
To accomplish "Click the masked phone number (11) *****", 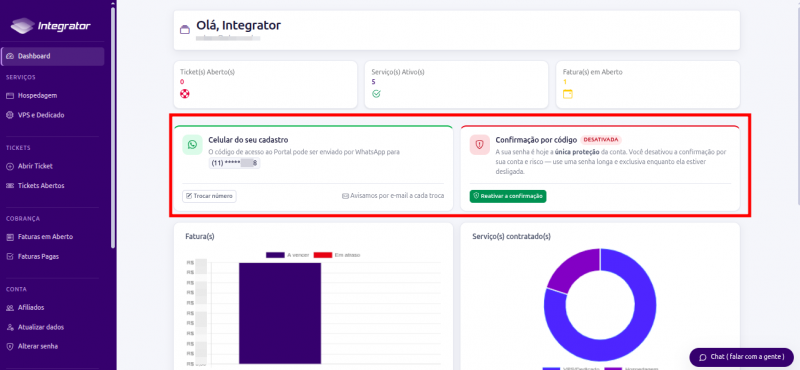I will [x=234, y=163].
